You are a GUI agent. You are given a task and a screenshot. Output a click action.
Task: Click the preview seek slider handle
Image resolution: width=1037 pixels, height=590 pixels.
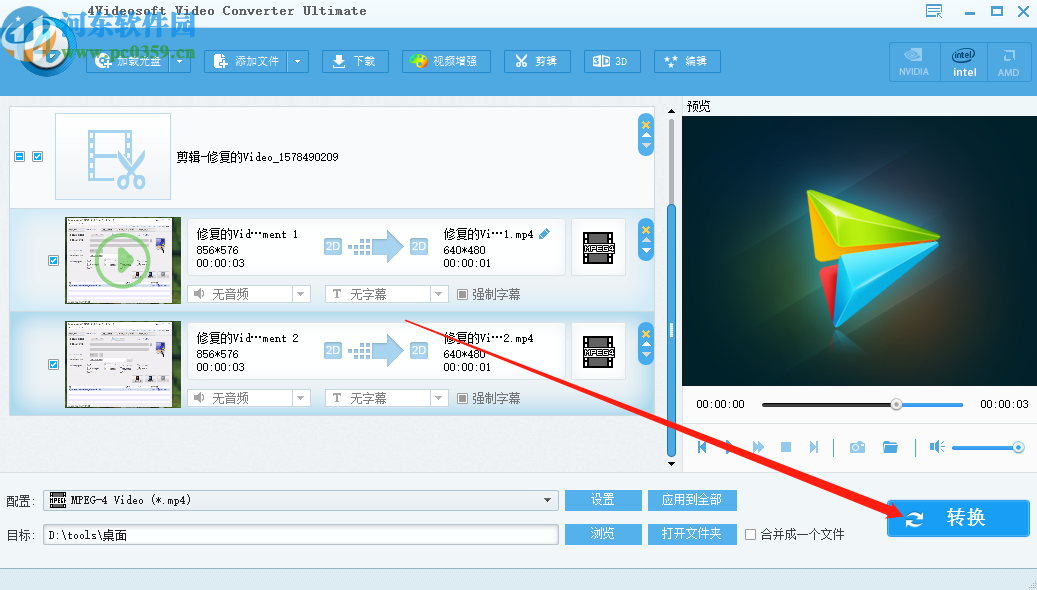click(x=896, y=404)
